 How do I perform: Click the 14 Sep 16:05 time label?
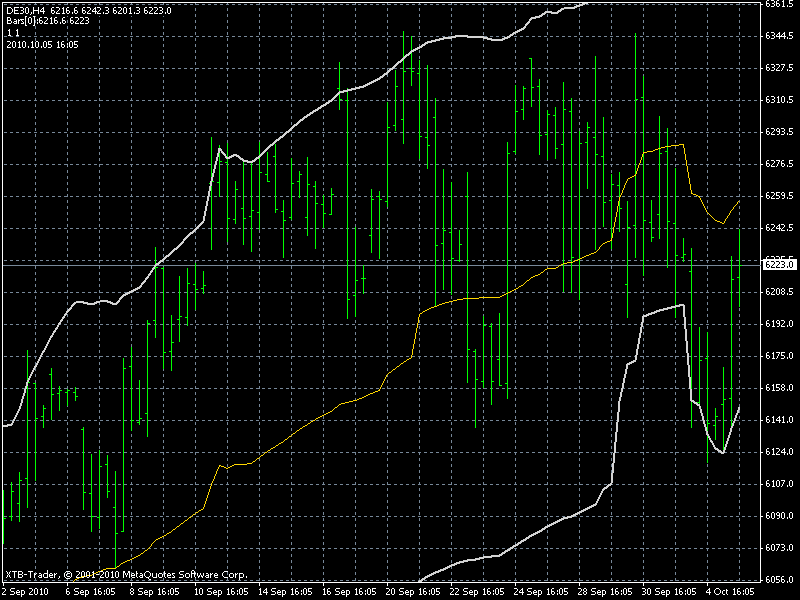(284, 592)
